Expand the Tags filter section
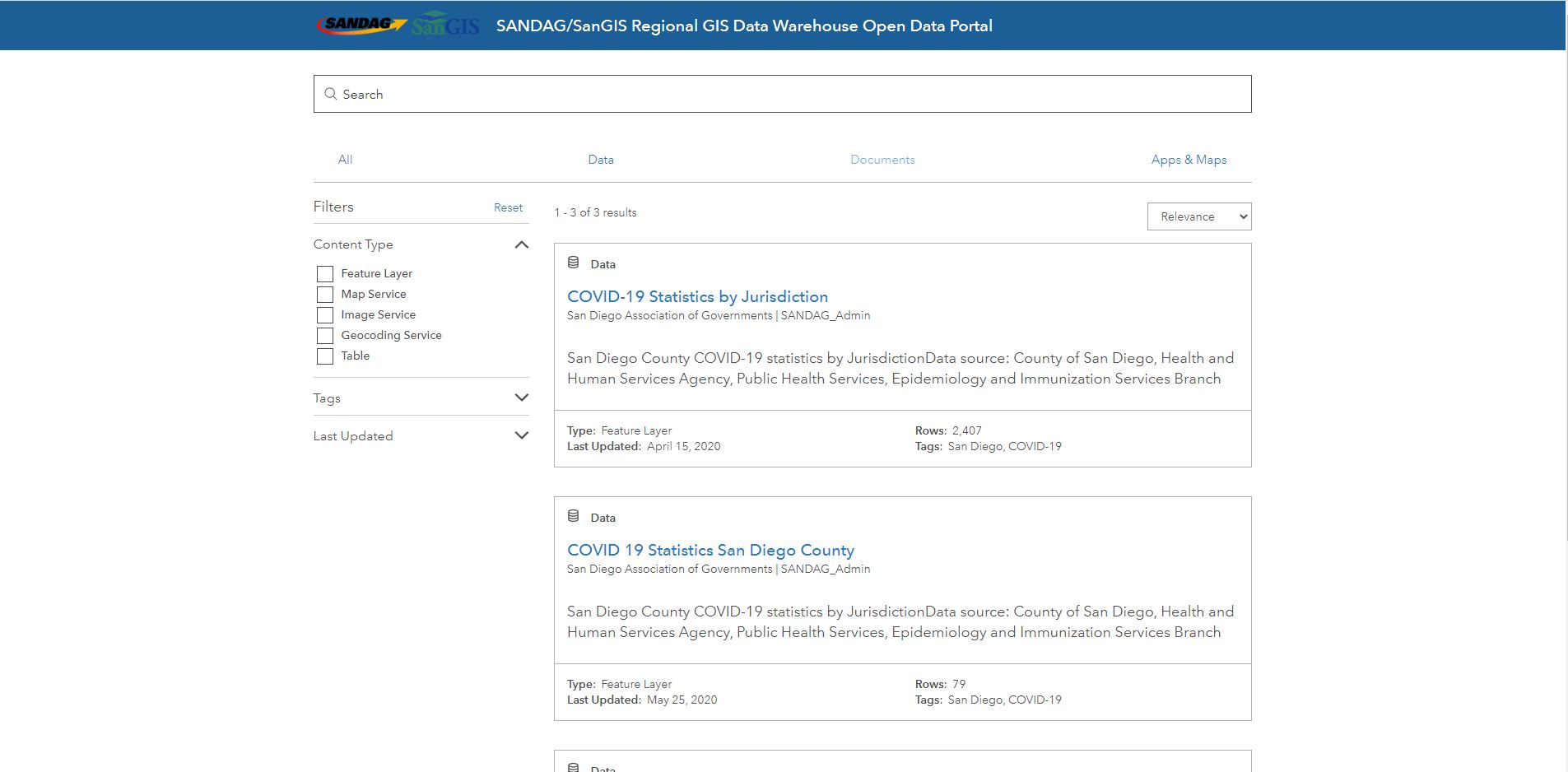This screenshot has width=1568, height=772. pyautogui.click(x=521, y=398)
